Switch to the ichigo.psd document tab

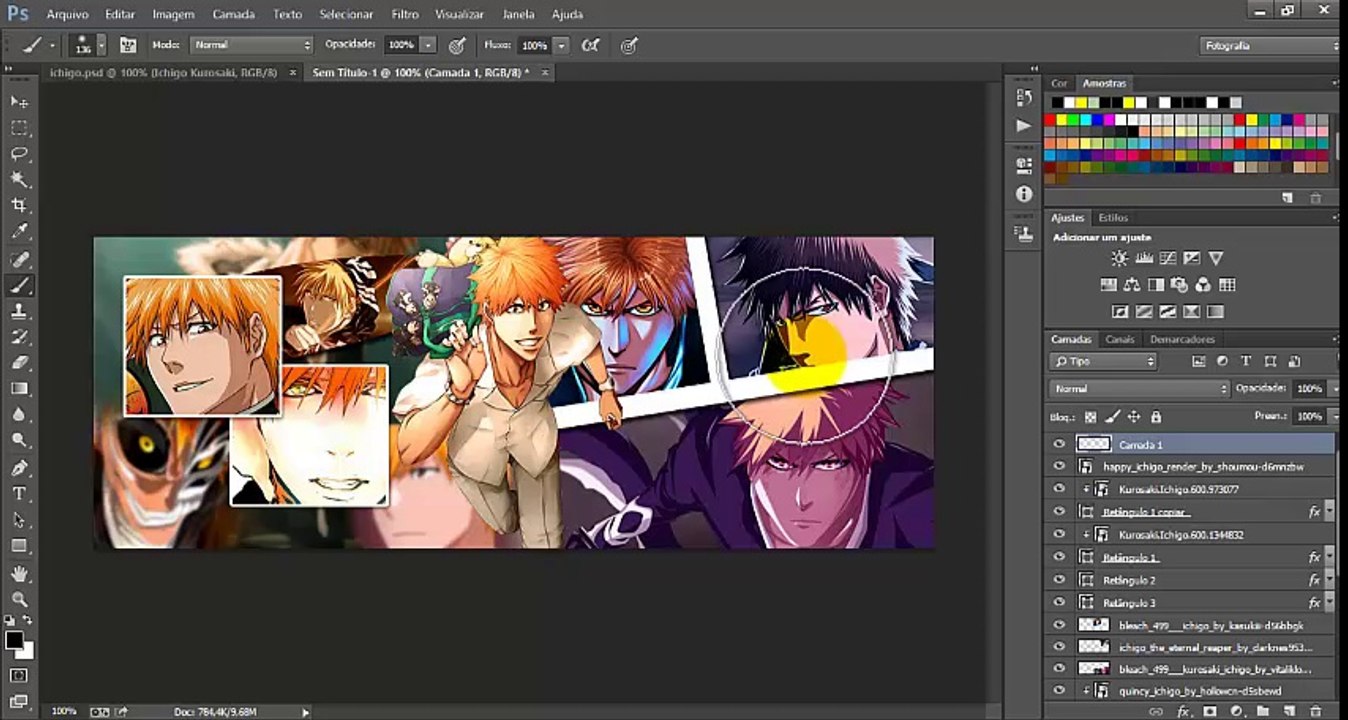pos(164,73)
